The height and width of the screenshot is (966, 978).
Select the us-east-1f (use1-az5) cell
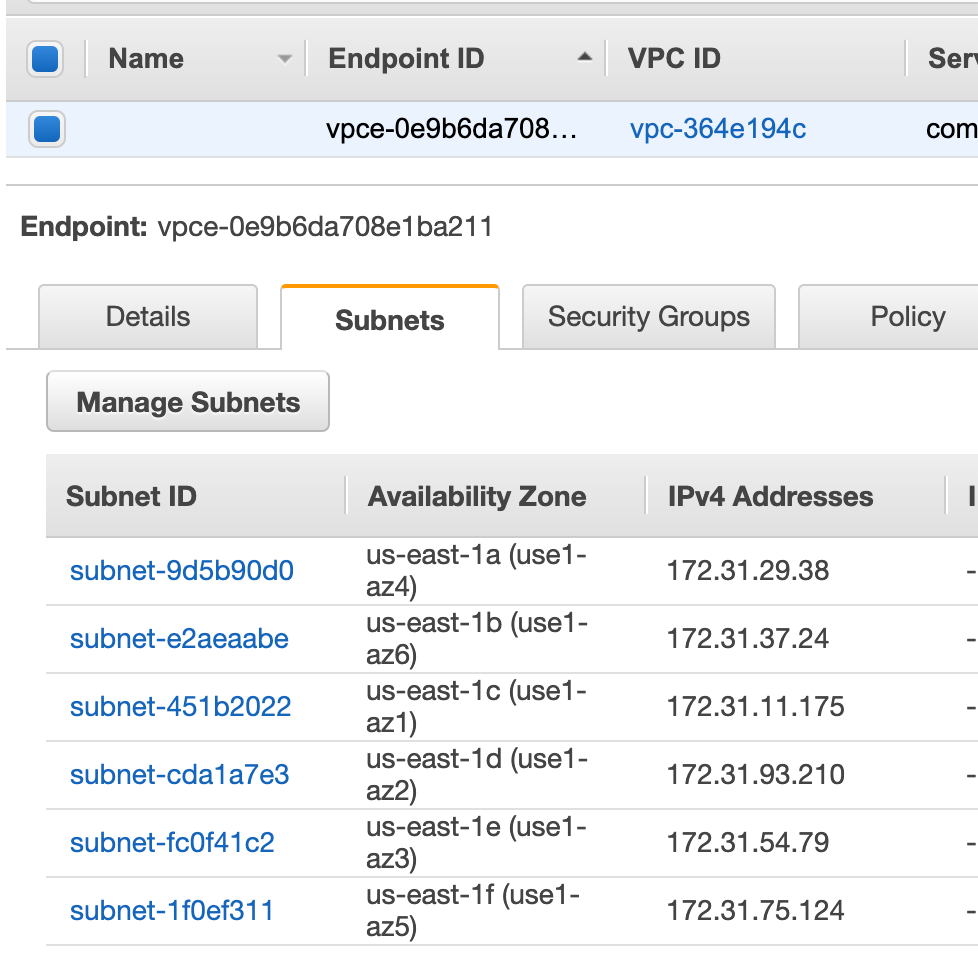(473, 910)
